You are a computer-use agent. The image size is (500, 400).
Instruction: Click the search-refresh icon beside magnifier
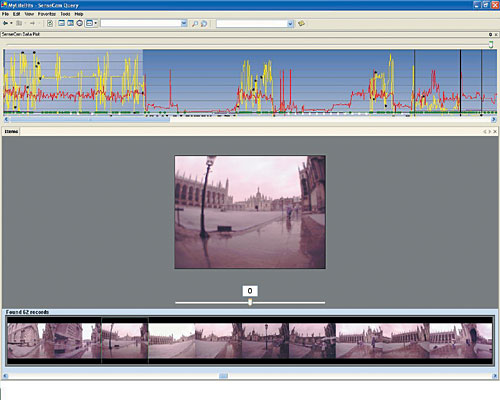point(204,24)
